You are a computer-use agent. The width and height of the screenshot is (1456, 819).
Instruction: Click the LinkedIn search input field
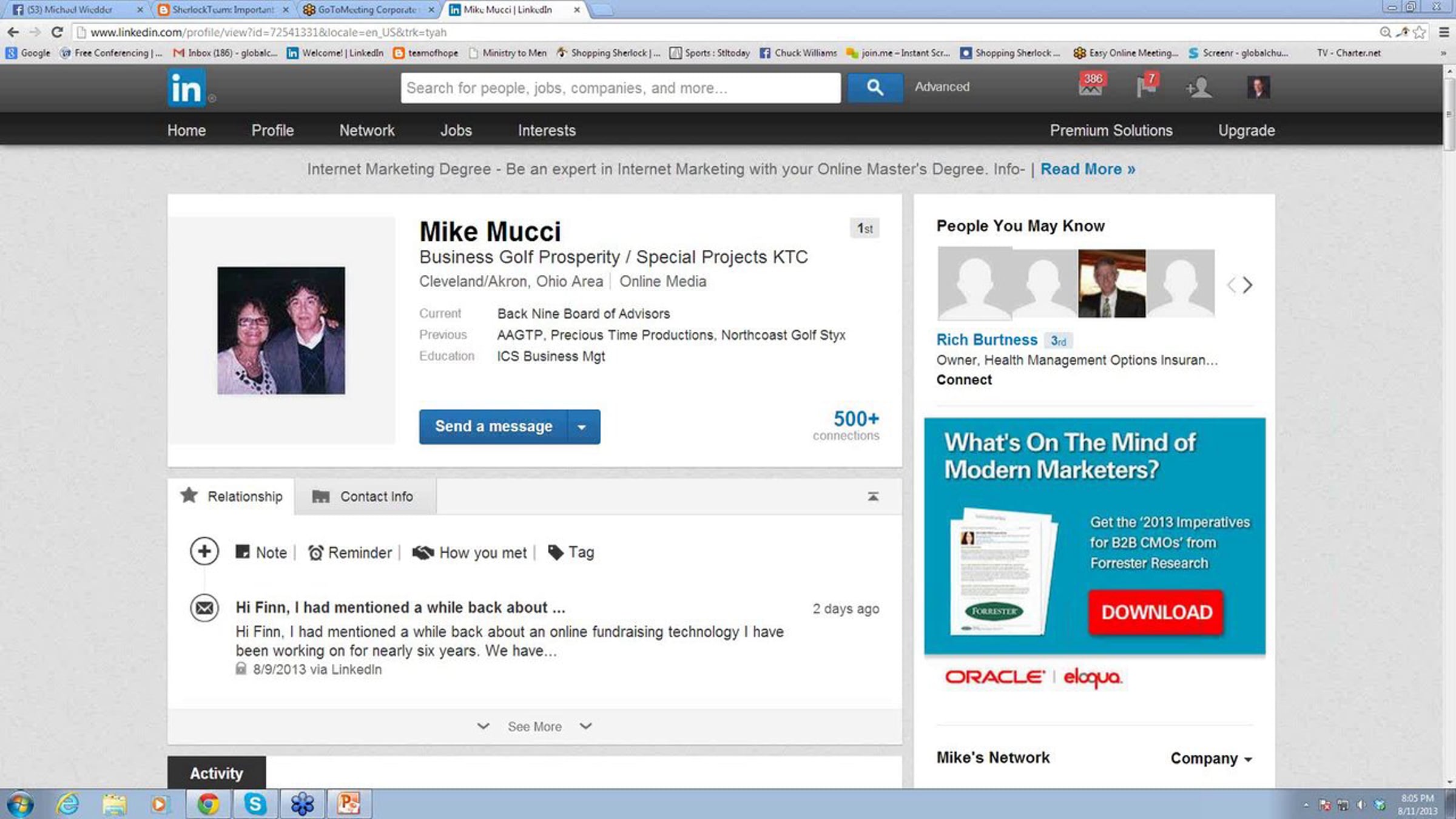click(x=620, y=88)
